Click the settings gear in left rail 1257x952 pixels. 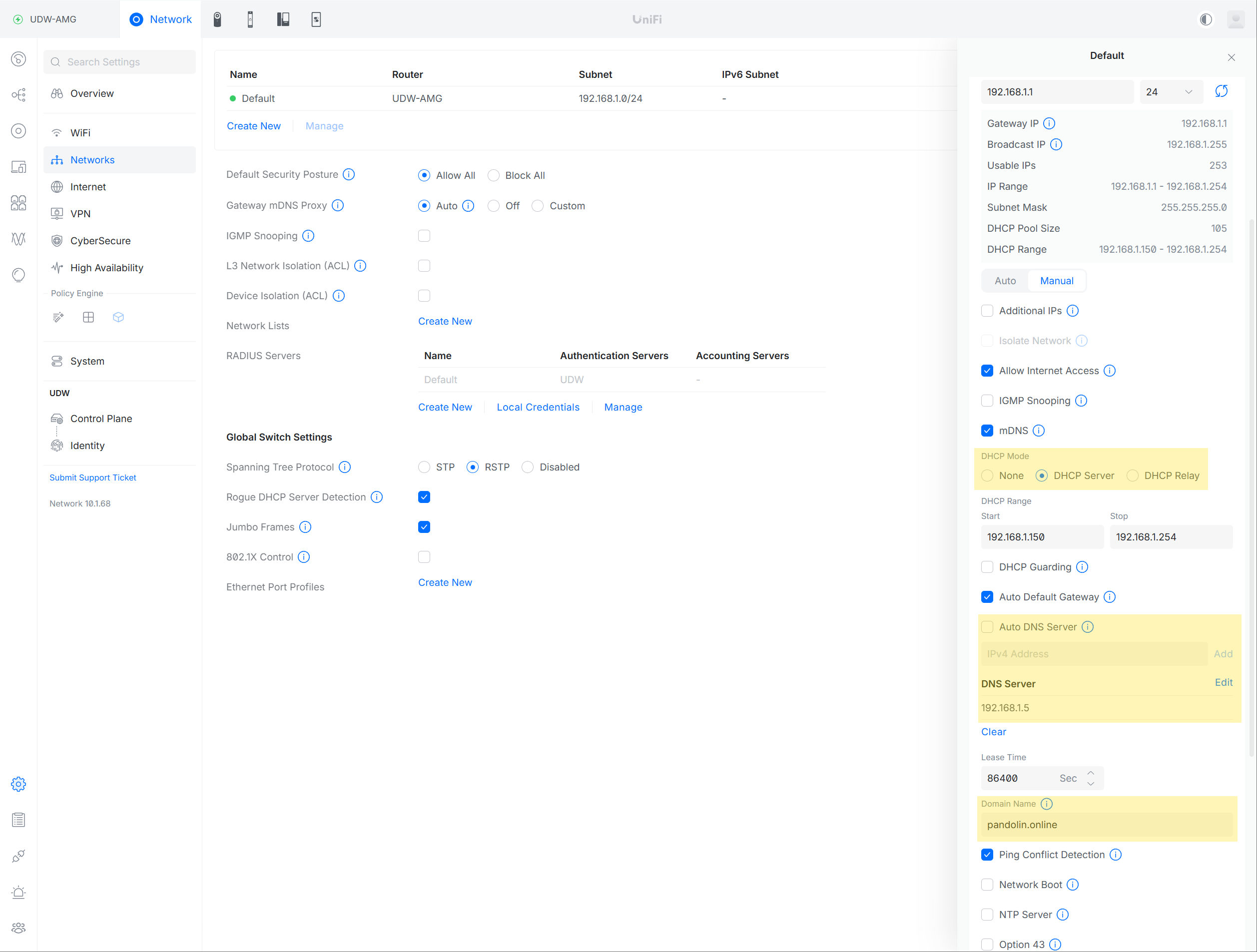pos(18,784)
